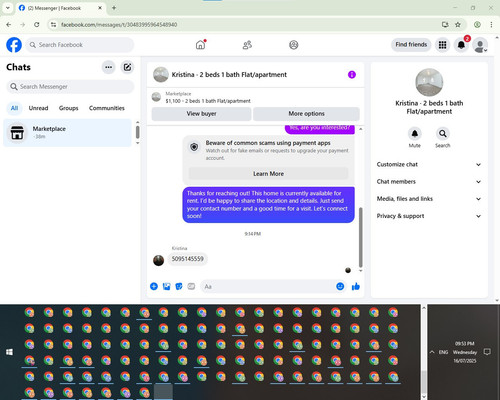Screen dimensions: 500x400
Task: Toggle conversation information purple icon
Action: tap(352, 75)
